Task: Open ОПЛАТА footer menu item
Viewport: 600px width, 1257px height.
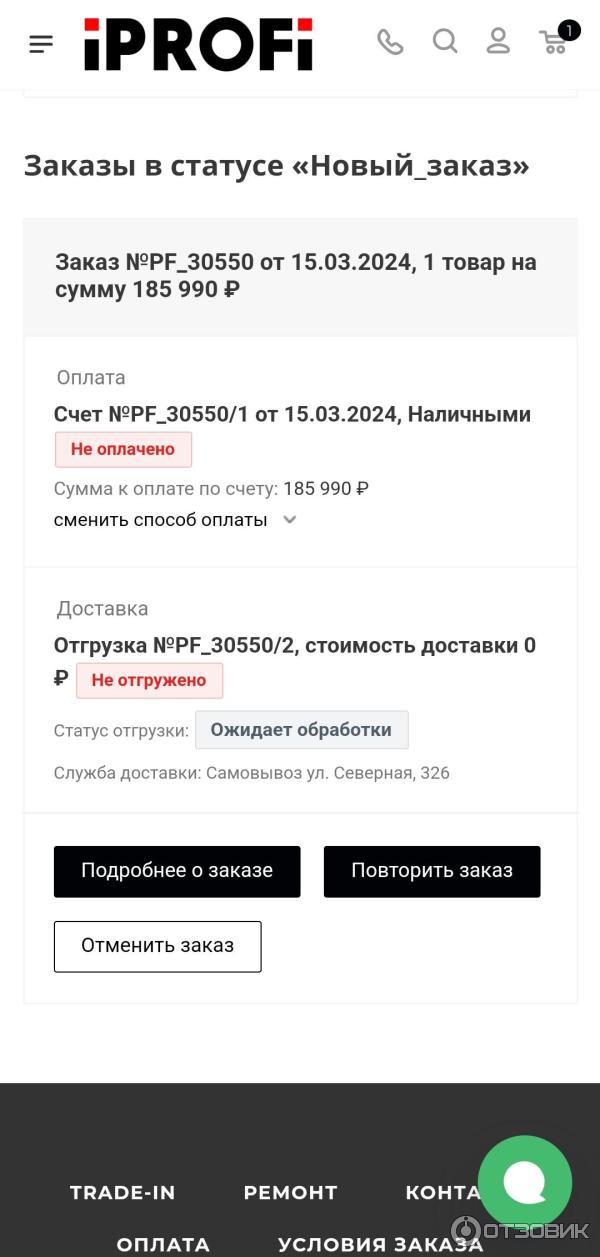Action: coord(163,1245)
